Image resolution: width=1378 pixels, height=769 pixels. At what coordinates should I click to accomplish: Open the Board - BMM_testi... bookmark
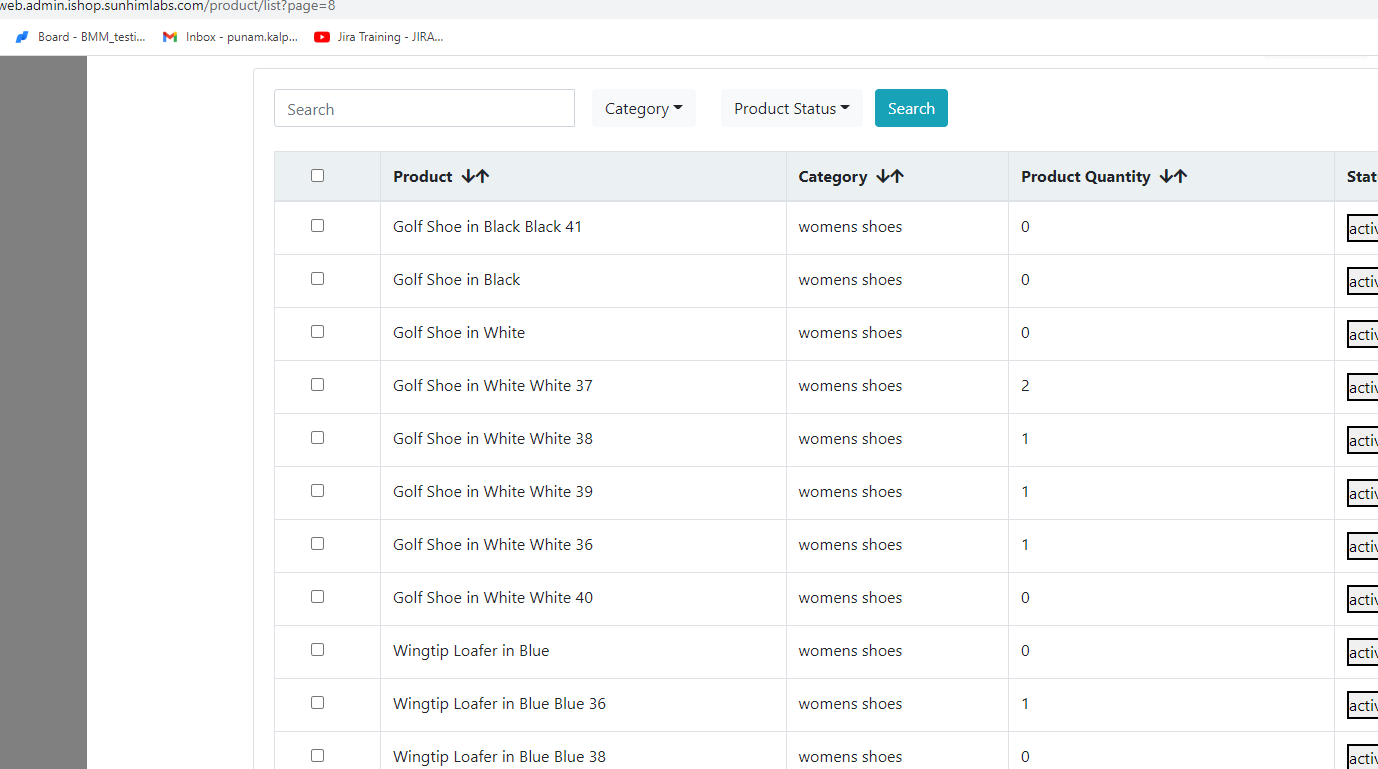click(81, 37)
